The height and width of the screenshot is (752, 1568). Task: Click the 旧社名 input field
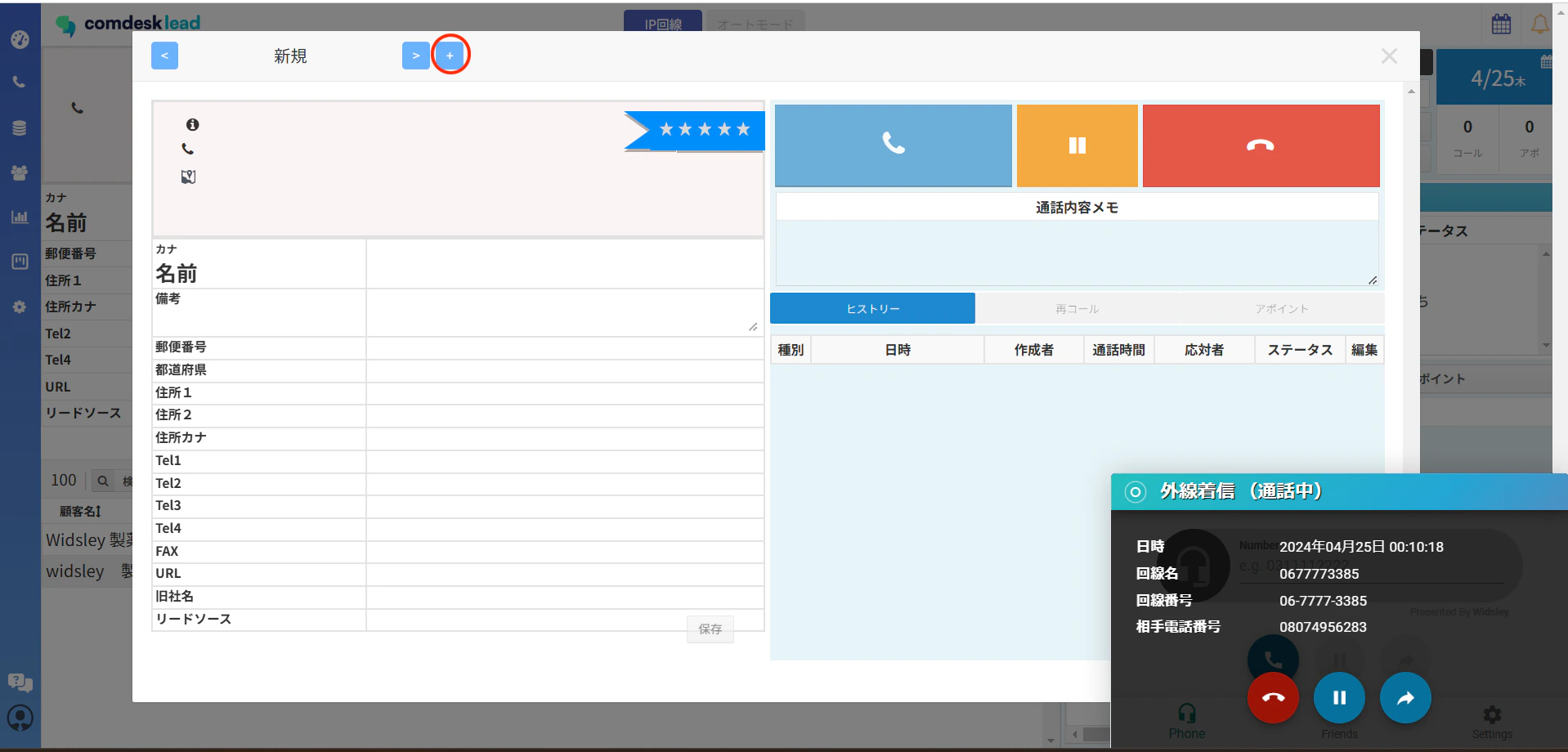[564, 597]
